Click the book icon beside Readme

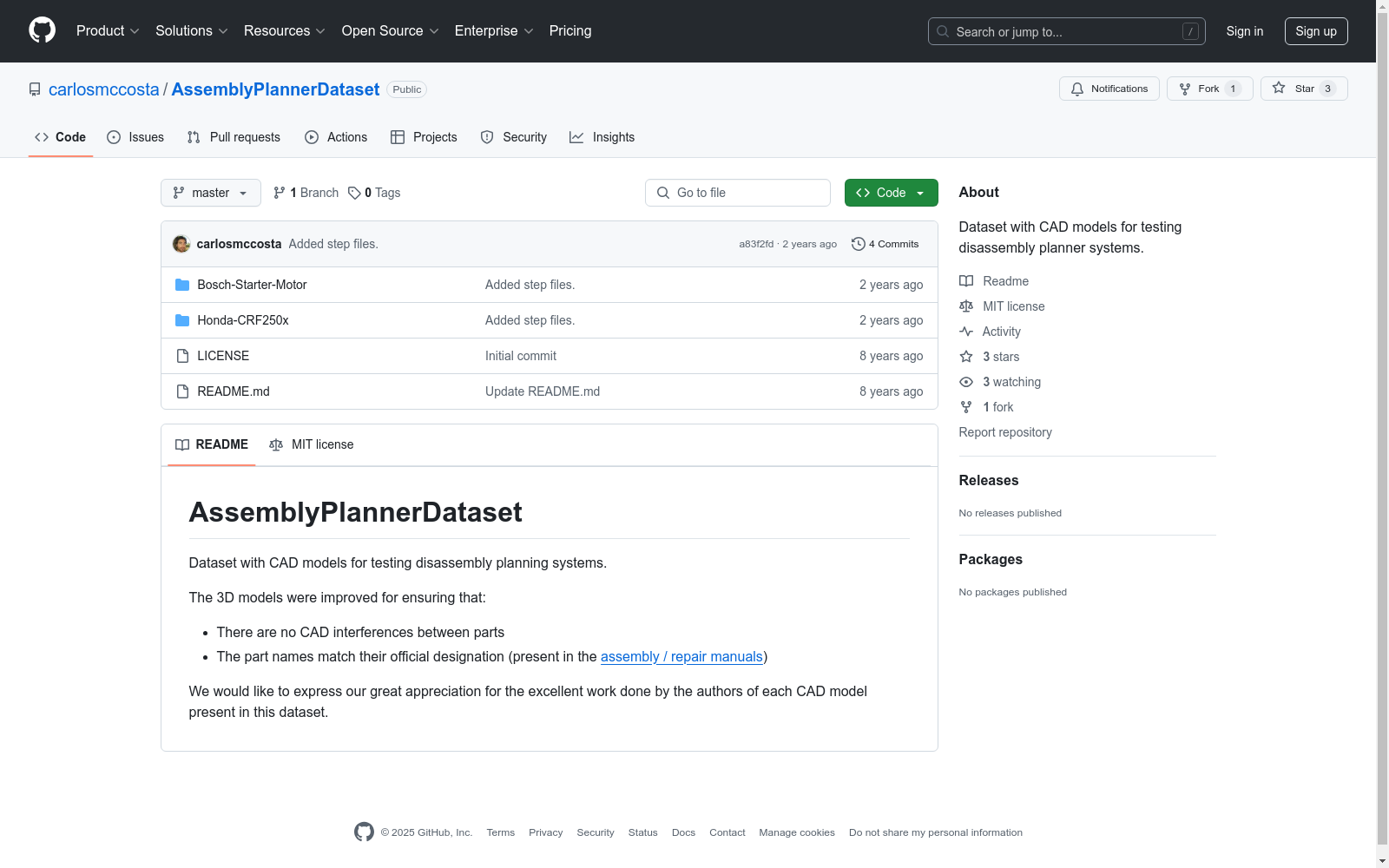(966, 281)
